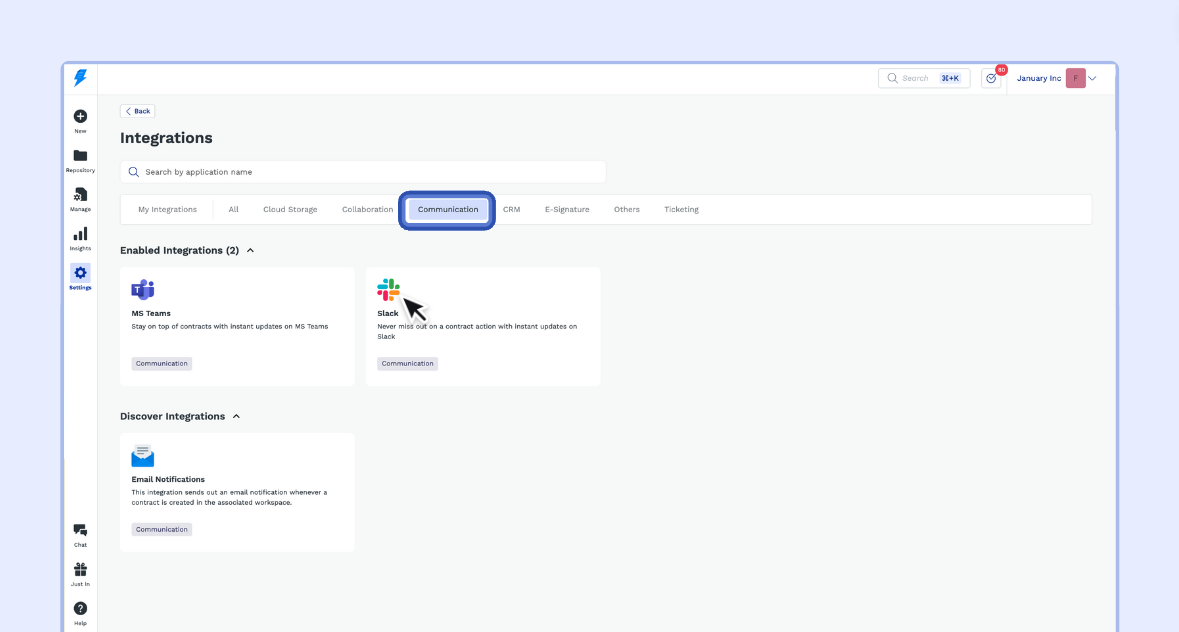Open the Repository folder in sidebar
This screenshot has width=1179, height=632.
click(x=80, y=160)
